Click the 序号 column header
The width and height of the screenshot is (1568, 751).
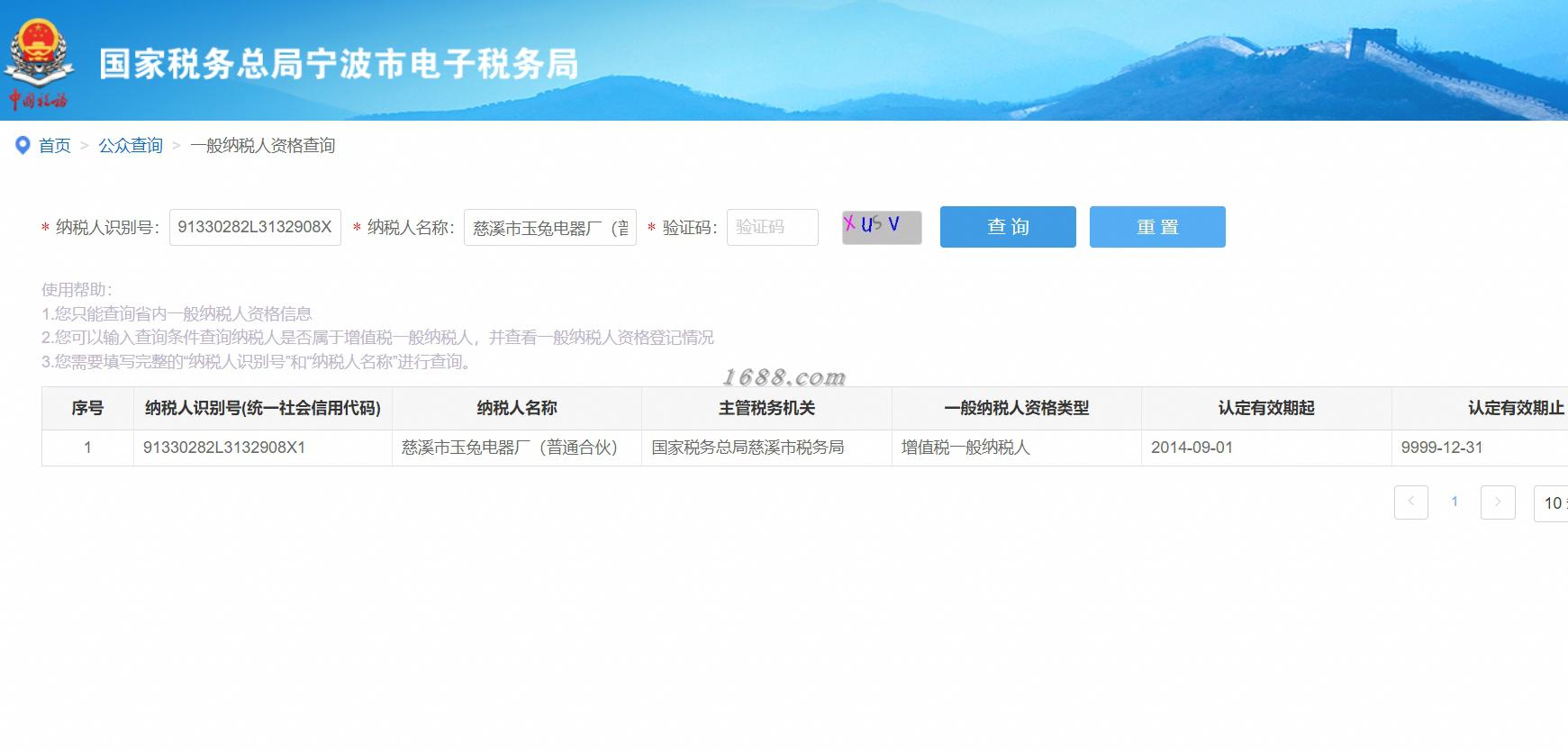click(x=87, y=408)
